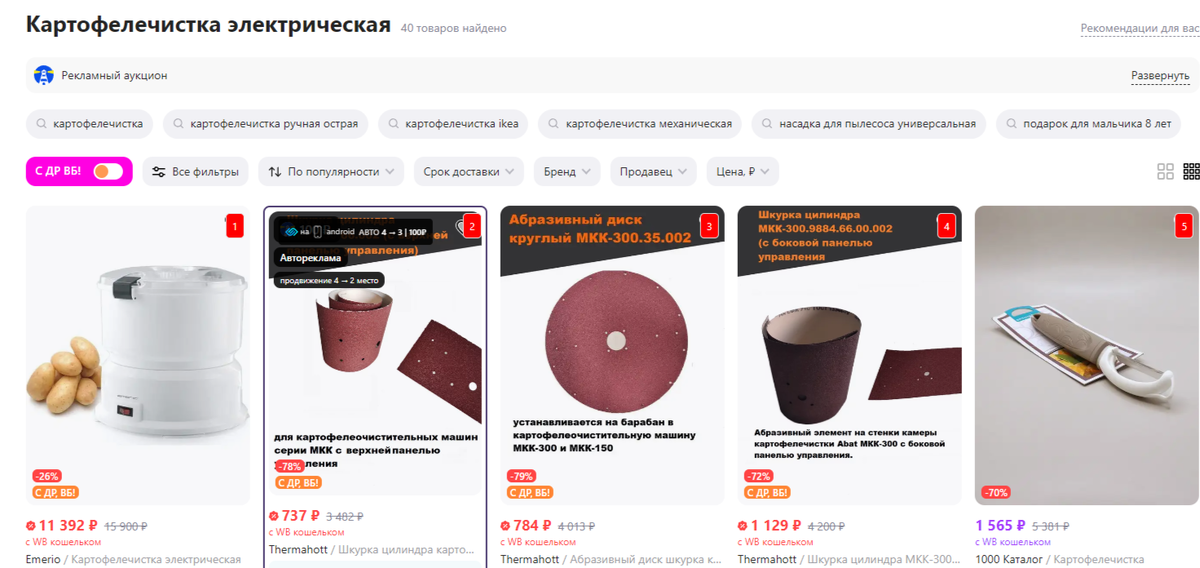Click 'Развернуть' link in auction bar
1200x568 pixels.
click(1160, 76)
